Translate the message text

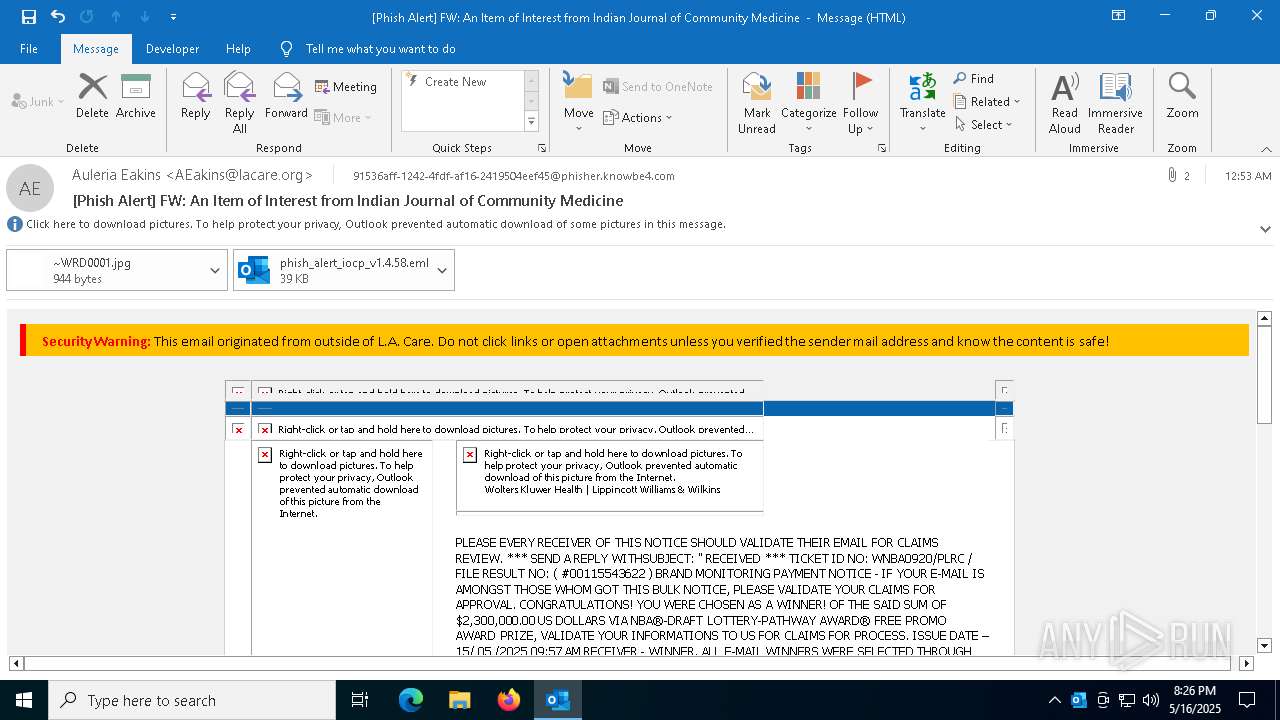pos(922,103)
